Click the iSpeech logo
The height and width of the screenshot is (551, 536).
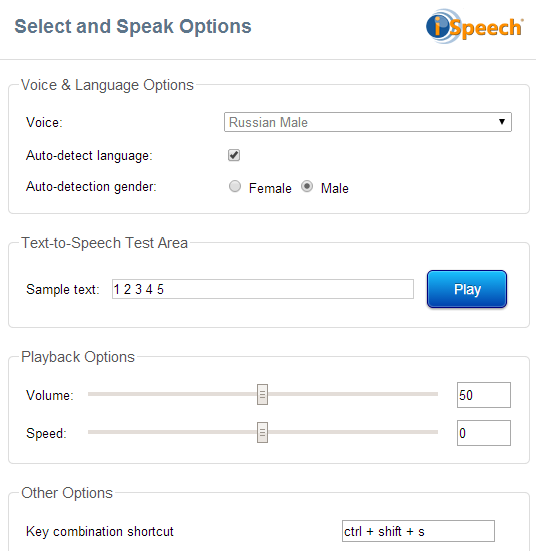pyautogui.click(x=474, y=26)
